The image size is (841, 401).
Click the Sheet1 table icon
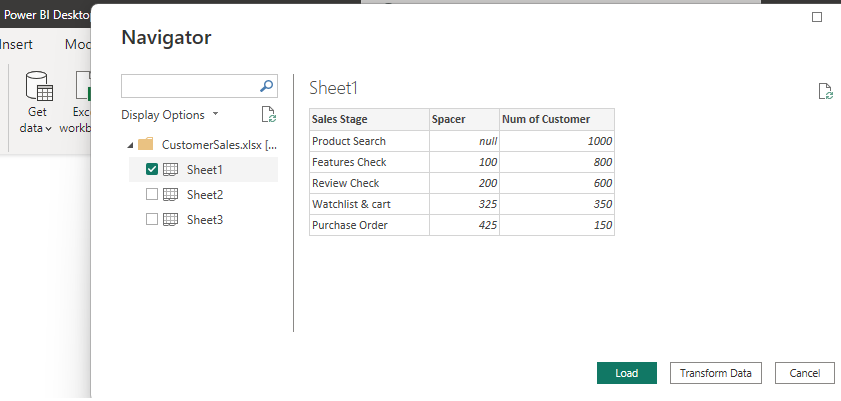pyautogui.click(x=170, y=170)
